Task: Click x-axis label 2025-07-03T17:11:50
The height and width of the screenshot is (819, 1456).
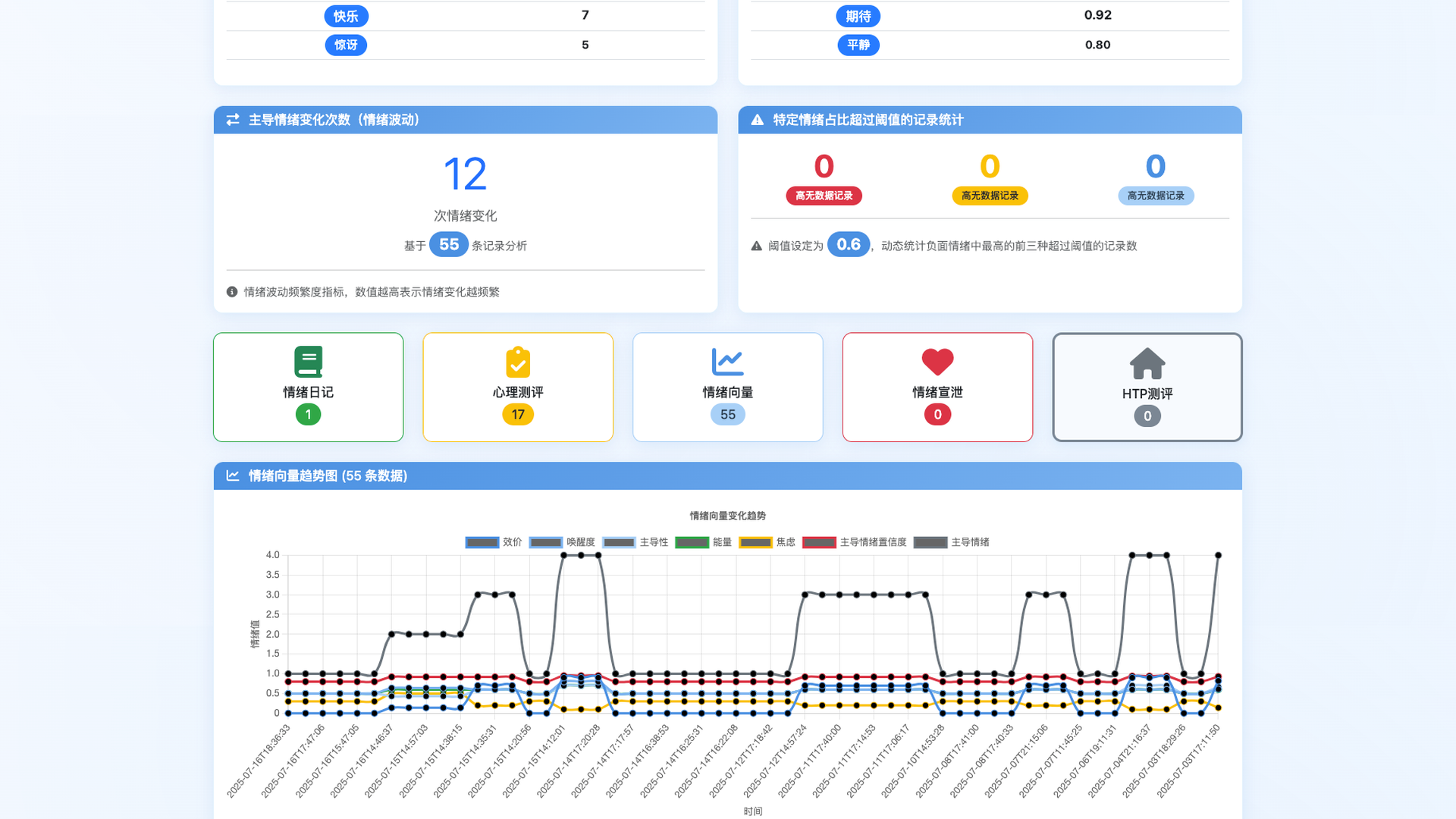Action: tap(1188, 761)
